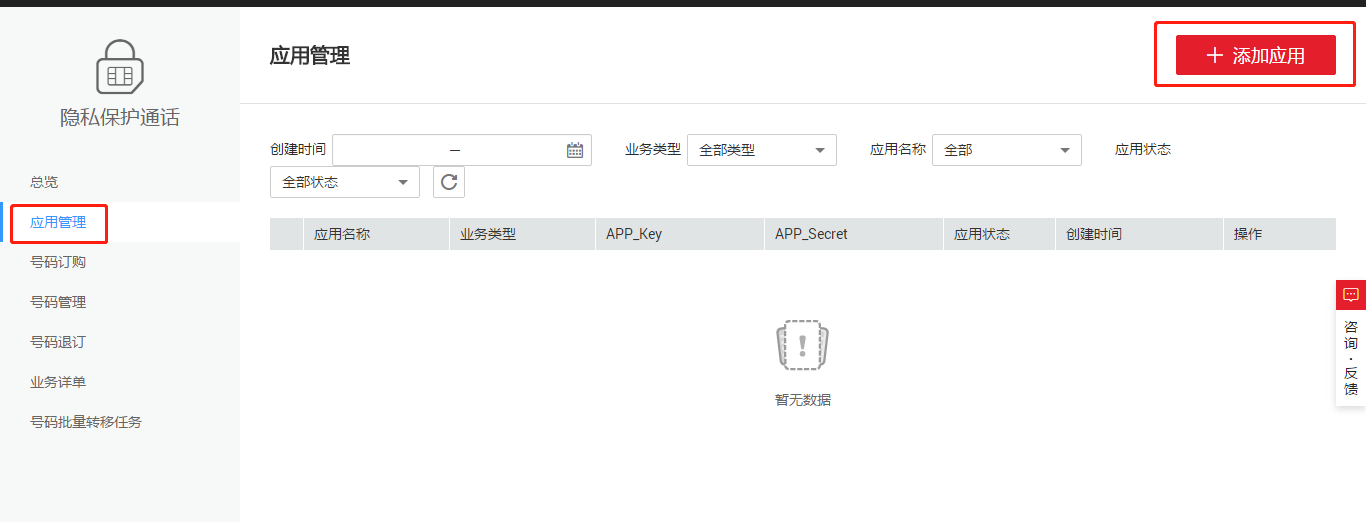The width and height of the screenshot is (1366, 522).
Task: Open the calendar icon in 创建时间 field
Action: tap(575, 150)
